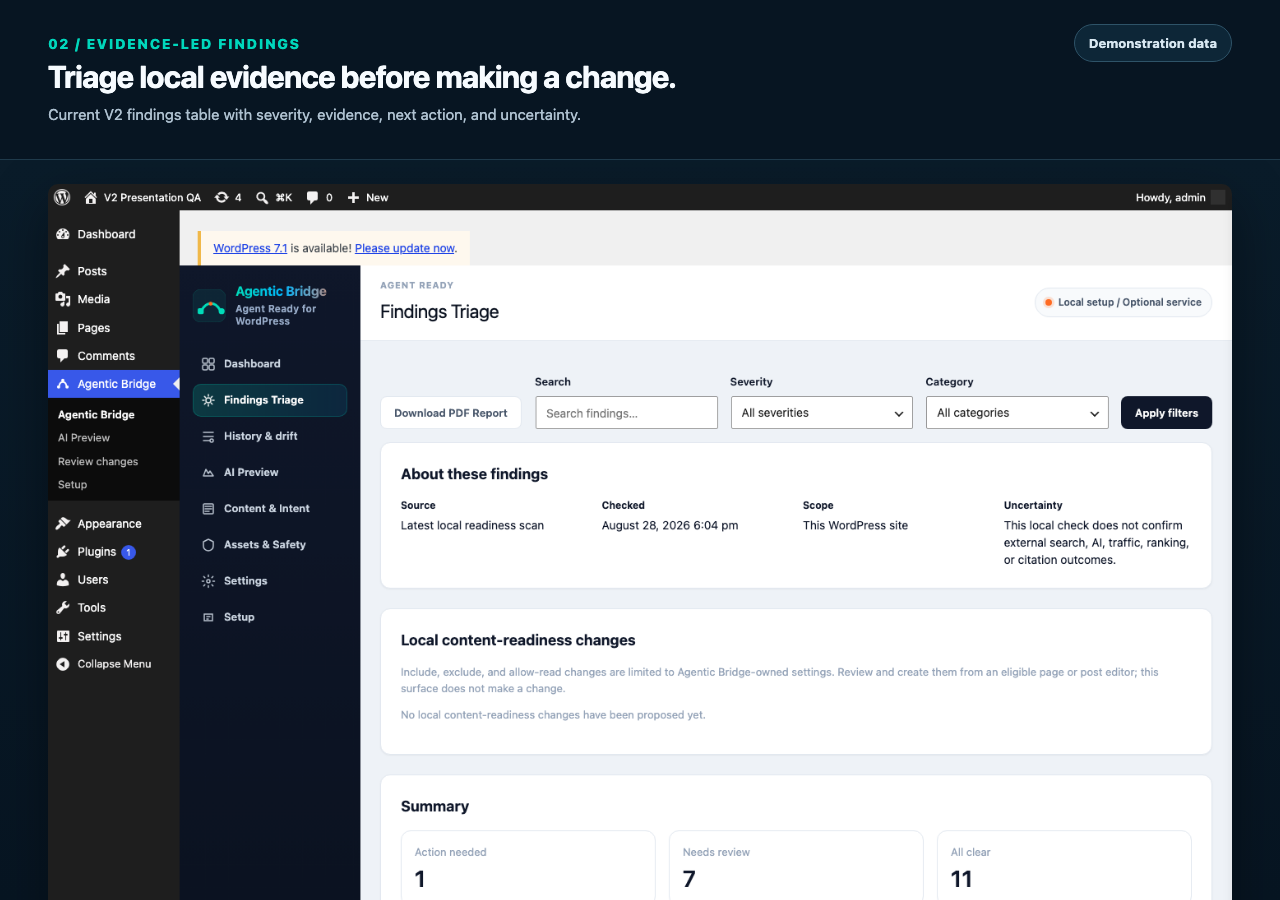Screen dimensions: 1280x900
Task: Follow the WordPress 7.1 link
Action: tap(250, 248)
